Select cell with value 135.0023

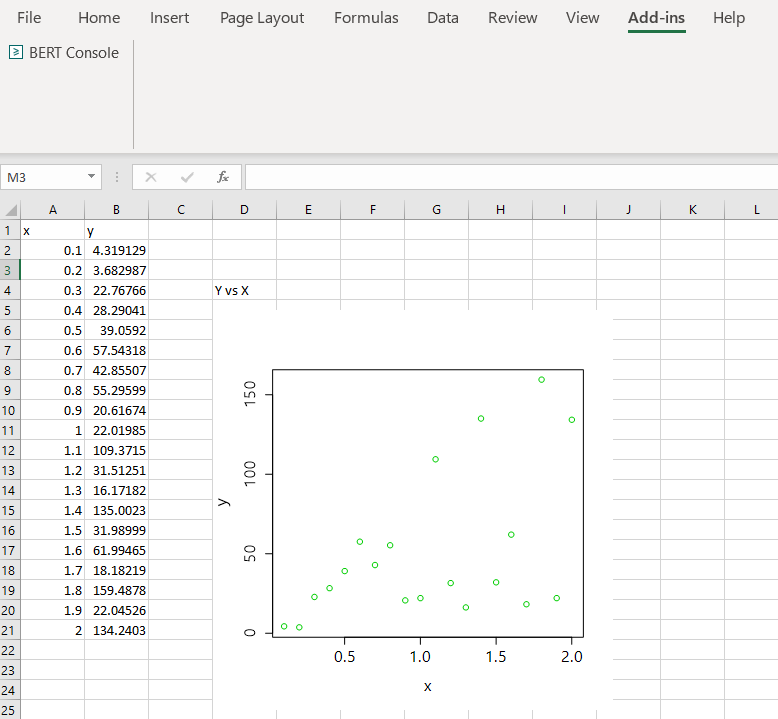[116, 510]
